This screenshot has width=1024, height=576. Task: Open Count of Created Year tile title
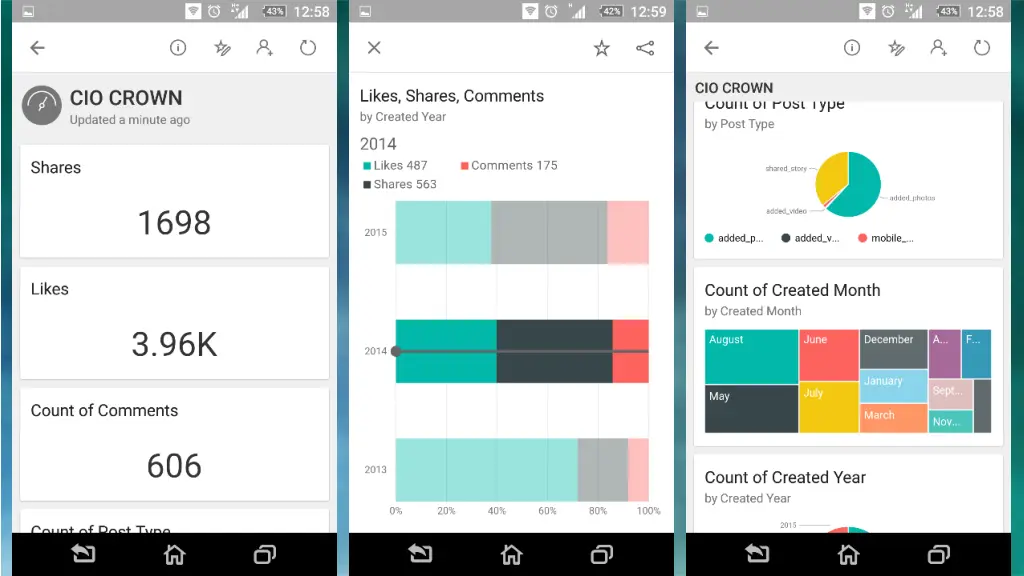click(x=785, y=477)
